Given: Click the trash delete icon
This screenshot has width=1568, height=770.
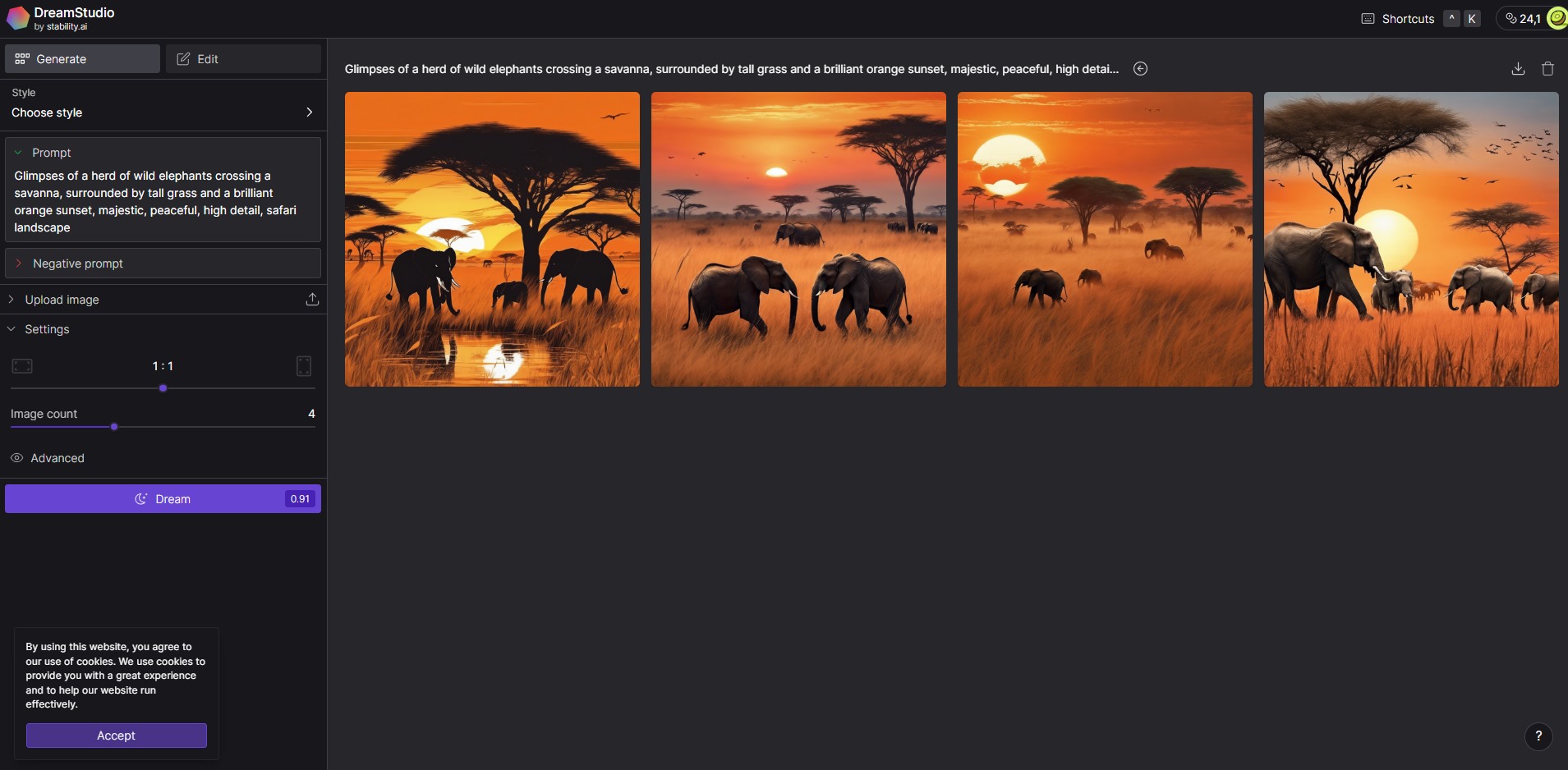Looking at the screenshot, I should click(1547, 69).
